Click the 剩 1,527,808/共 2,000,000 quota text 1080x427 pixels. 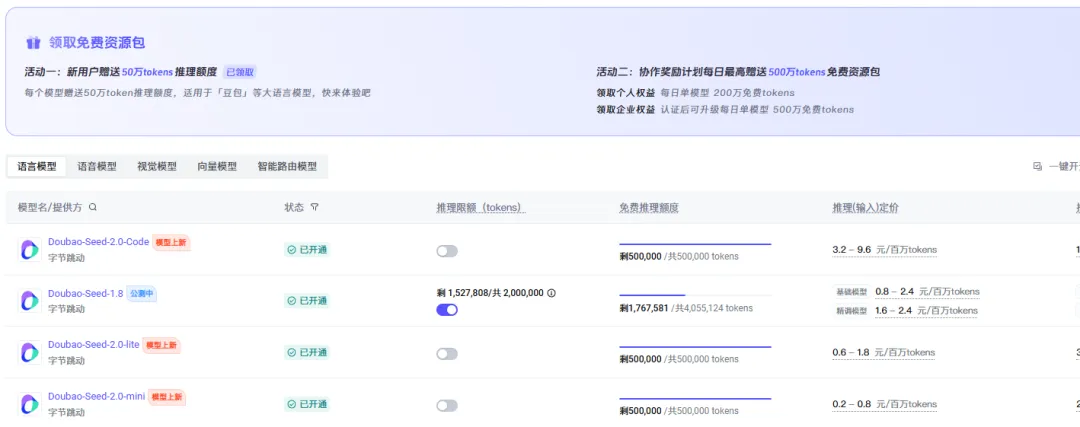click(x=490, y=293)
